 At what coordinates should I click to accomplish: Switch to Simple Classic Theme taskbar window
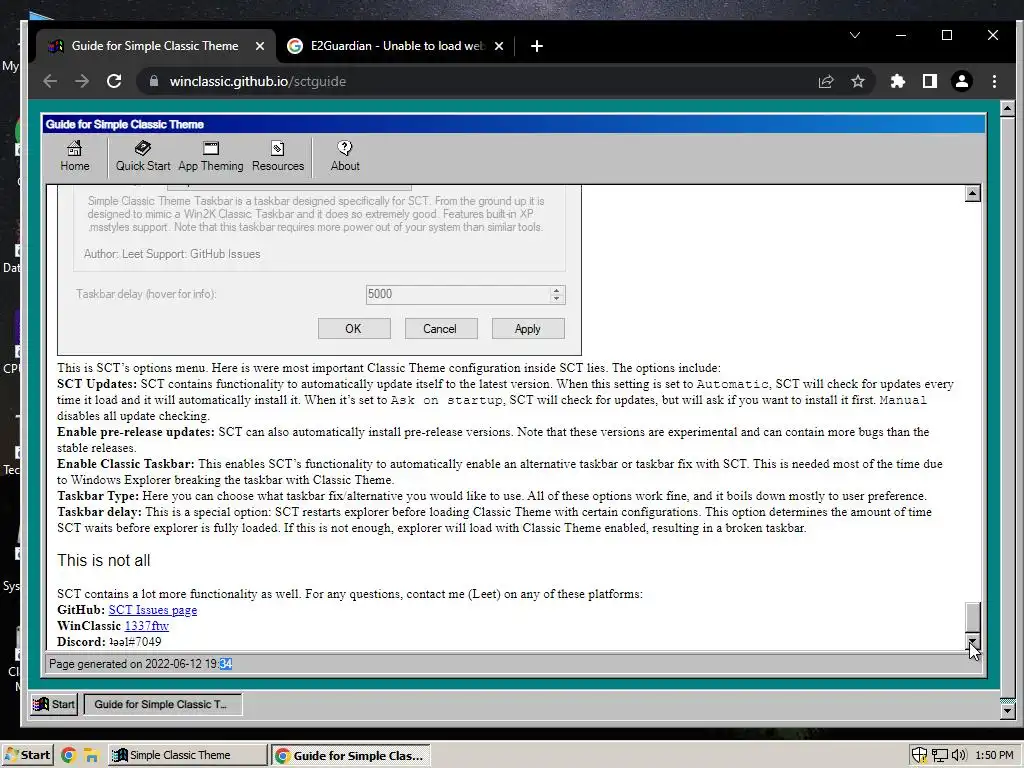187,755
